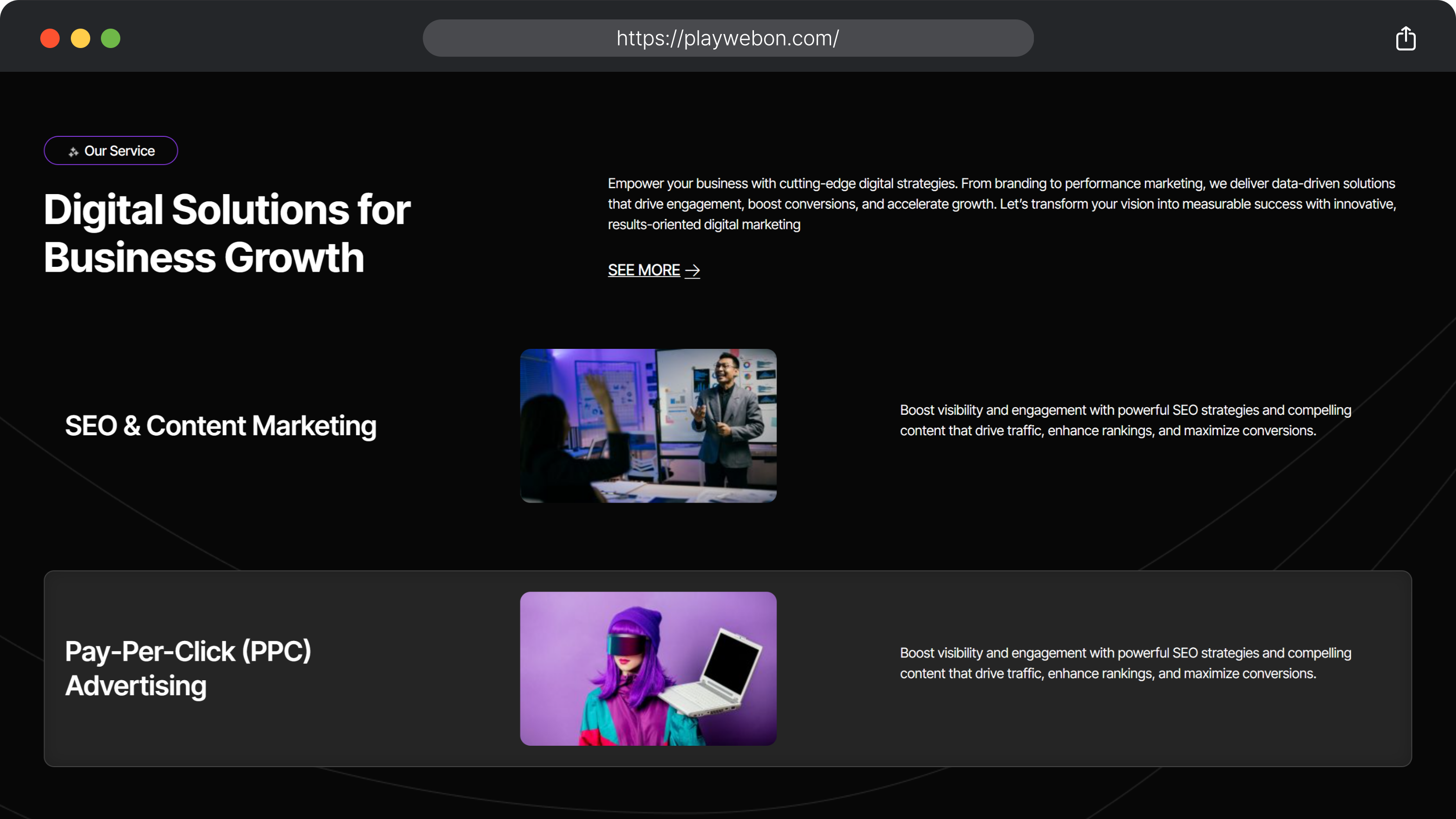Open the SEO & Content Marketing heading

click(220, 426)
